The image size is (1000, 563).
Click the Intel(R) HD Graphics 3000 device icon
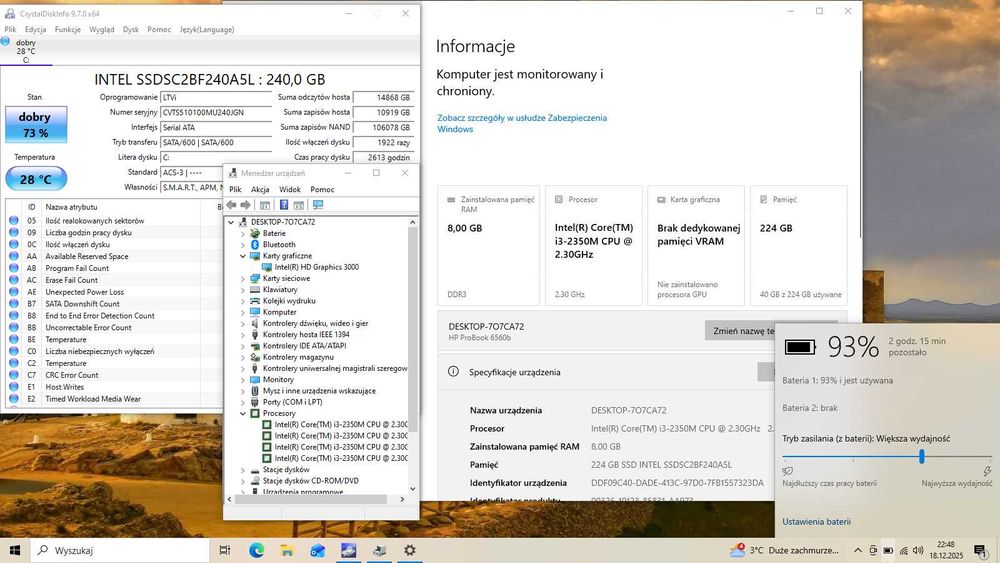click(267, 267)
